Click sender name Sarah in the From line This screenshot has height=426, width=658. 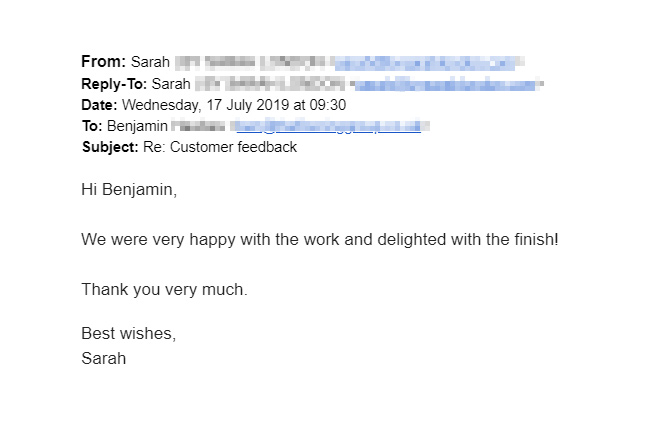[150, 62]
